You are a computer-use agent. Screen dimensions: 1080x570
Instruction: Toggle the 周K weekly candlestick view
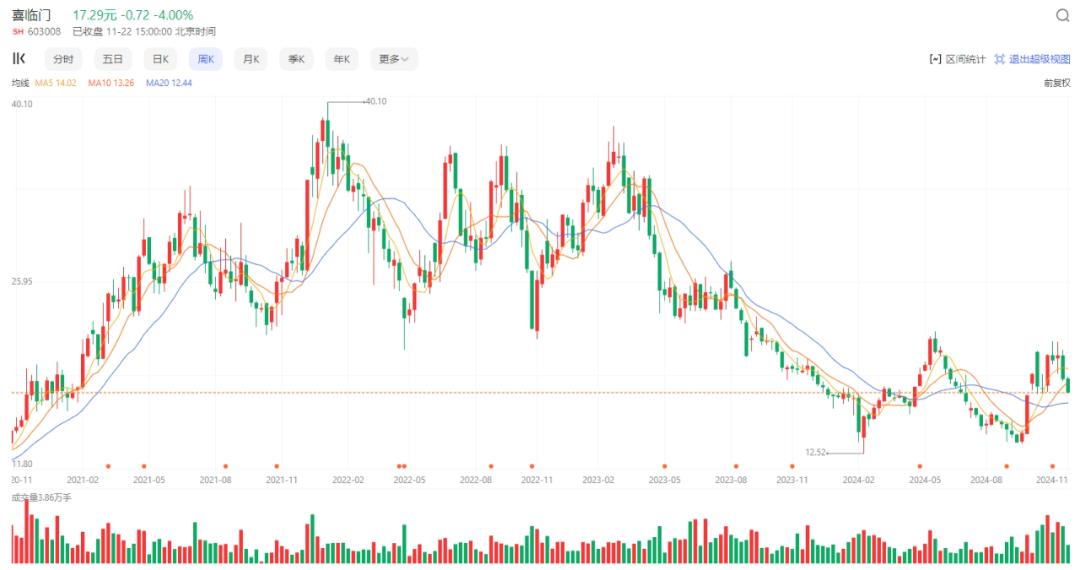tap(206, 59)
